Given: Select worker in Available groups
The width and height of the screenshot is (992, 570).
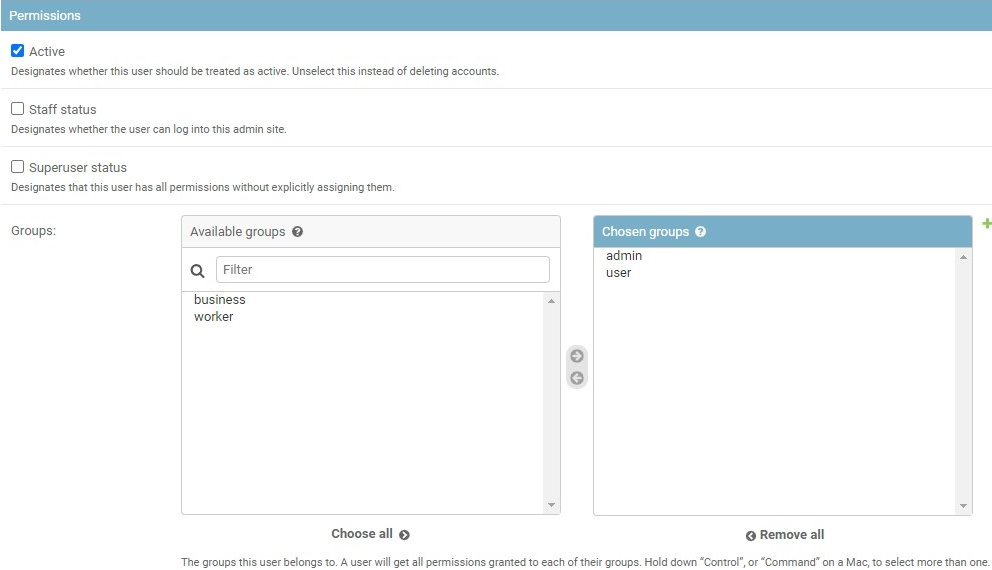Looking at the screenshot, I should click(214, 317).
